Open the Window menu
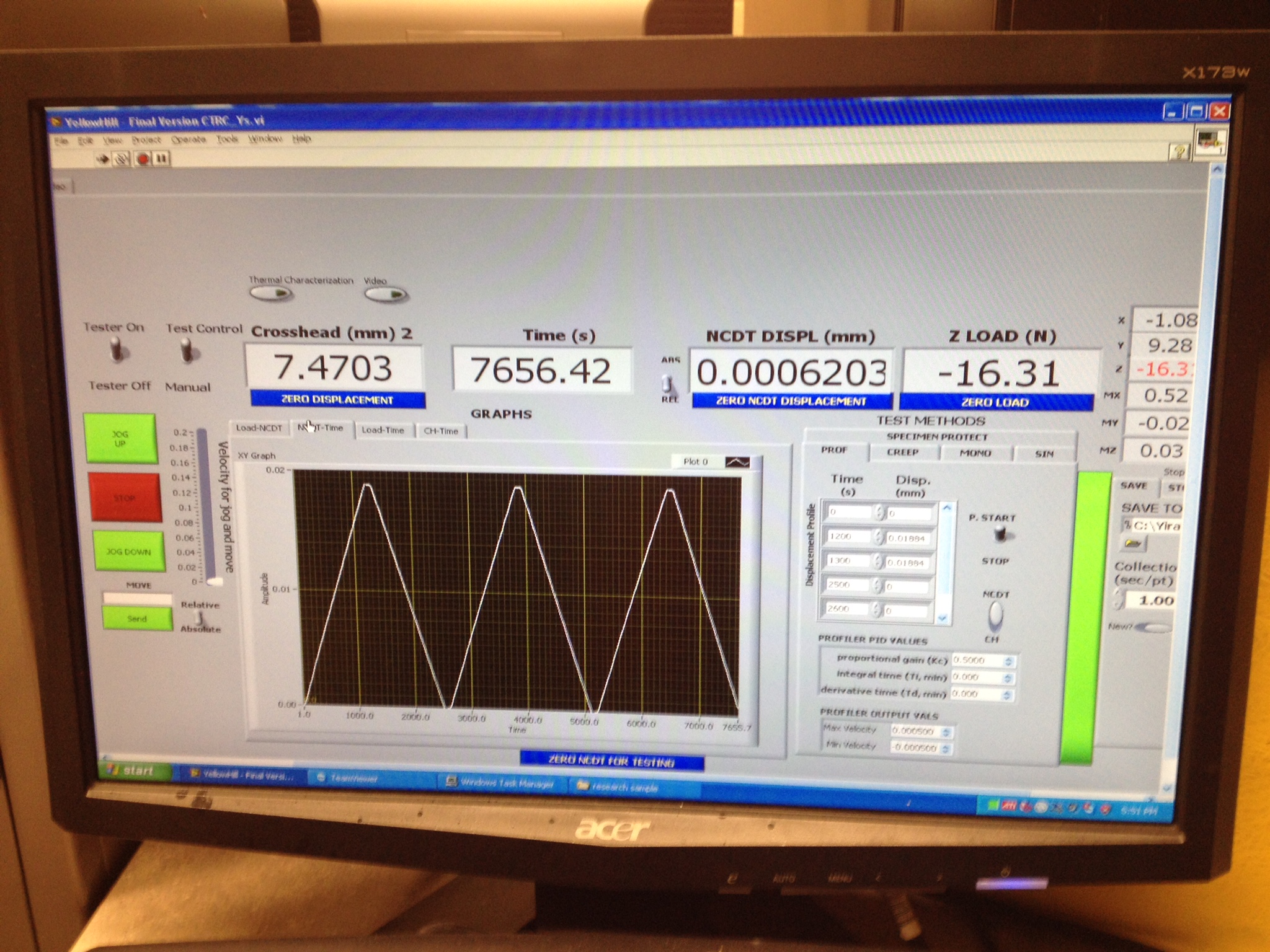The width and height of the screenshot is (1270, 952). tap(265, 139)
